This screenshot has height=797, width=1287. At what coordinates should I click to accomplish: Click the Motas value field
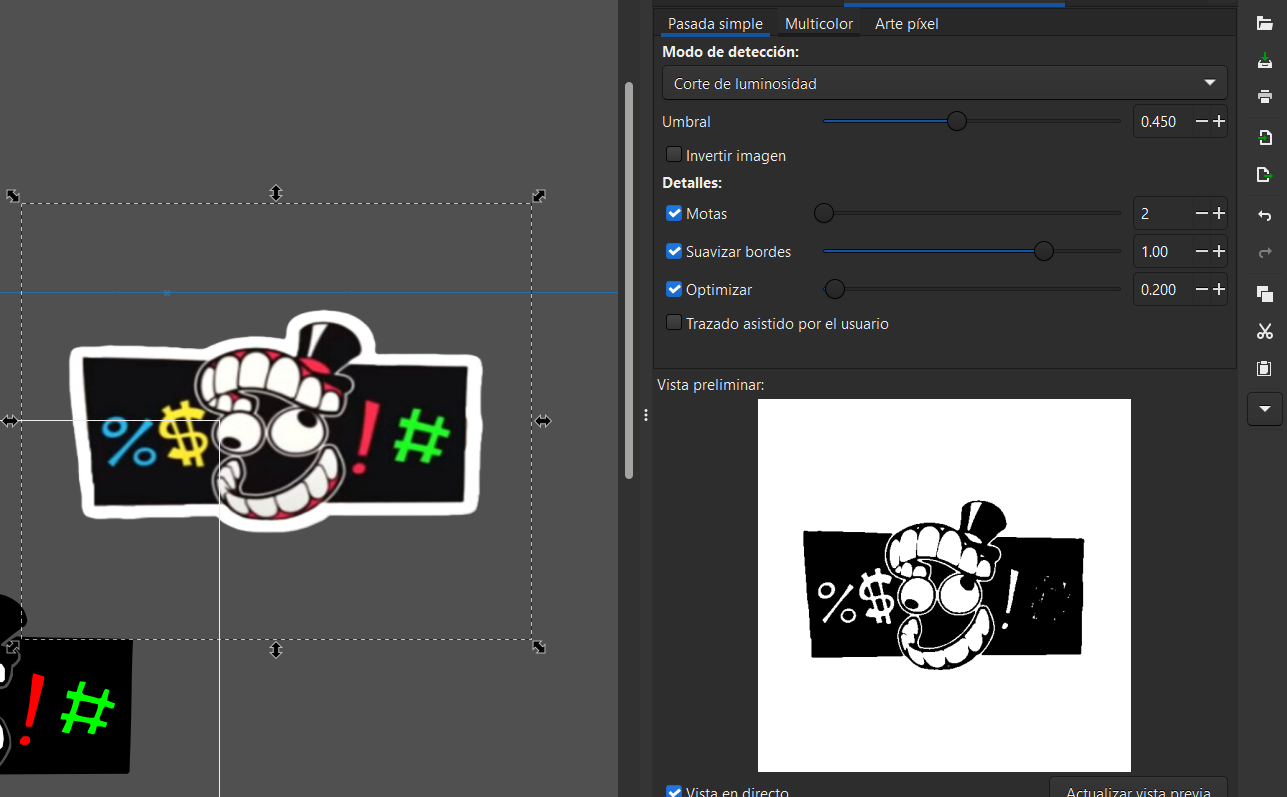point(1162,213)
